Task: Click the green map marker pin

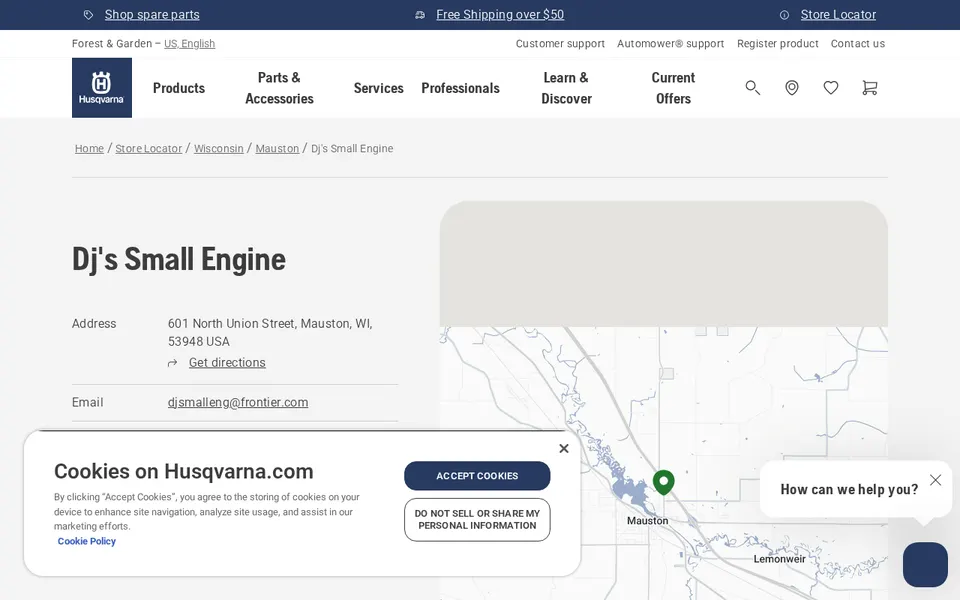Action: [x=664, y=482]
